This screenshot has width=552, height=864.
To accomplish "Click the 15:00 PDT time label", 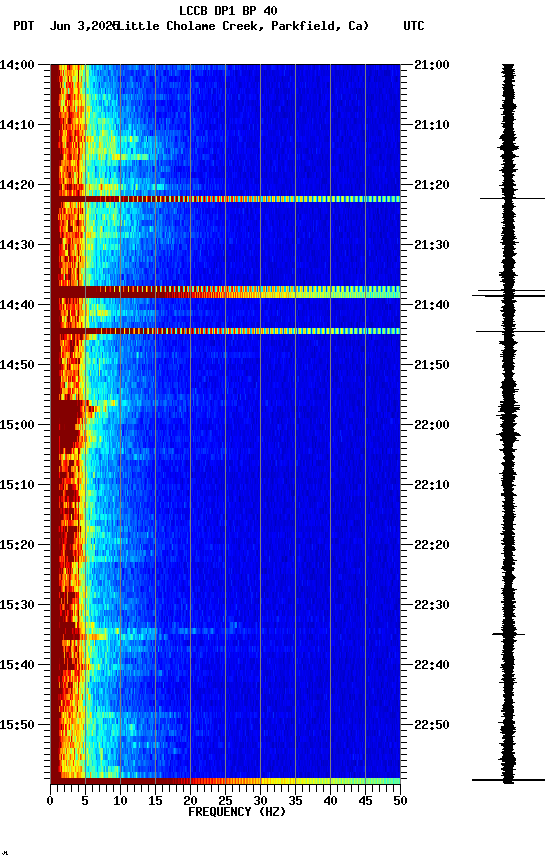I will (x=17, y=425).
